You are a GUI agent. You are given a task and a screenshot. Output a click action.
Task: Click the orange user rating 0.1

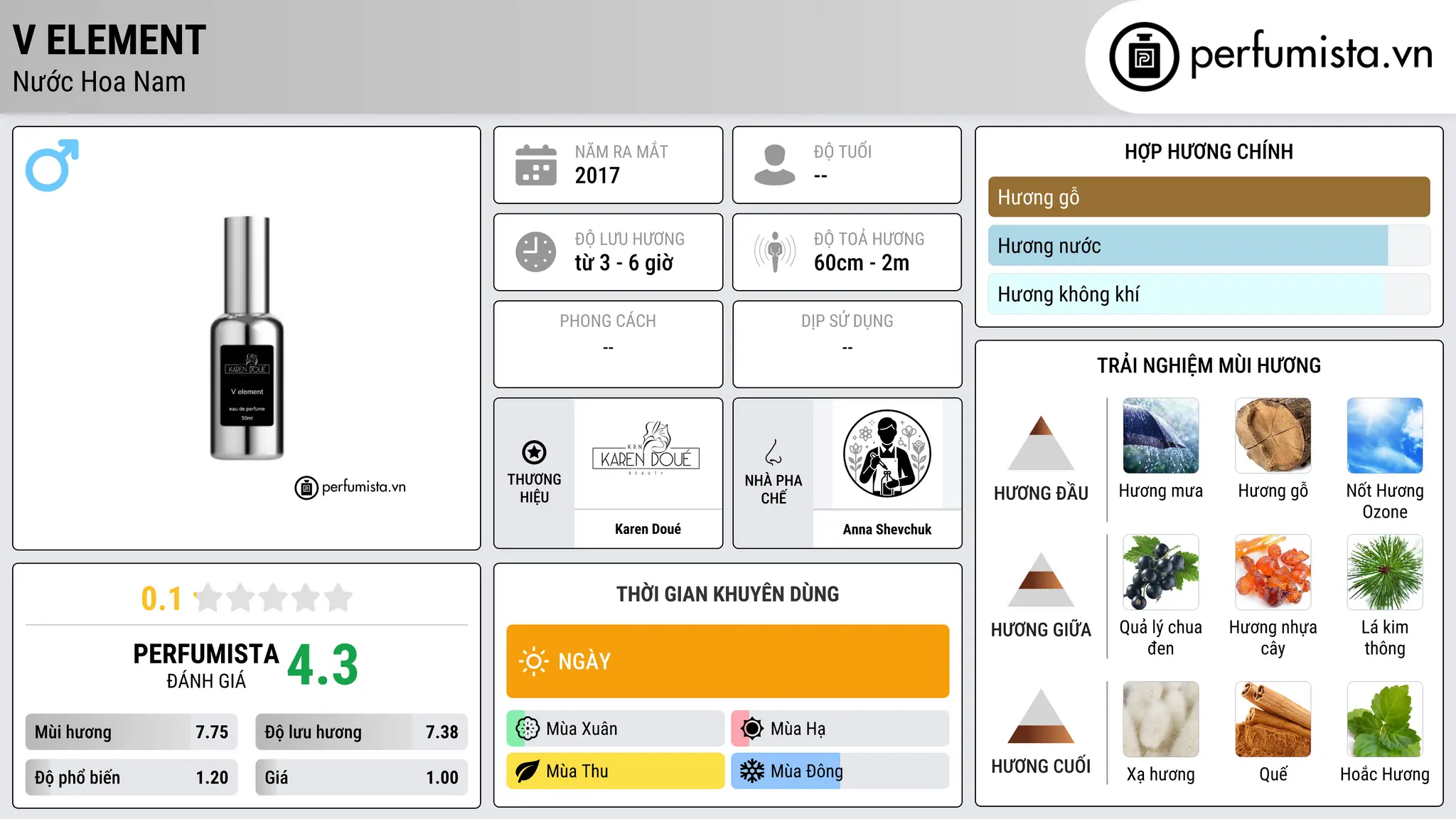[x=161, y=599]
